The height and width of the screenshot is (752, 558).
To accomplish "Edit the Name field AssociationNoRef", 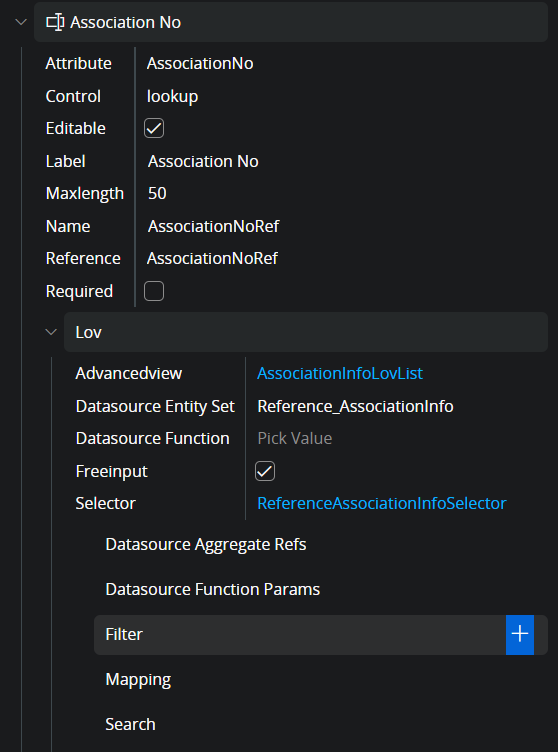I will tap(213, 226).
